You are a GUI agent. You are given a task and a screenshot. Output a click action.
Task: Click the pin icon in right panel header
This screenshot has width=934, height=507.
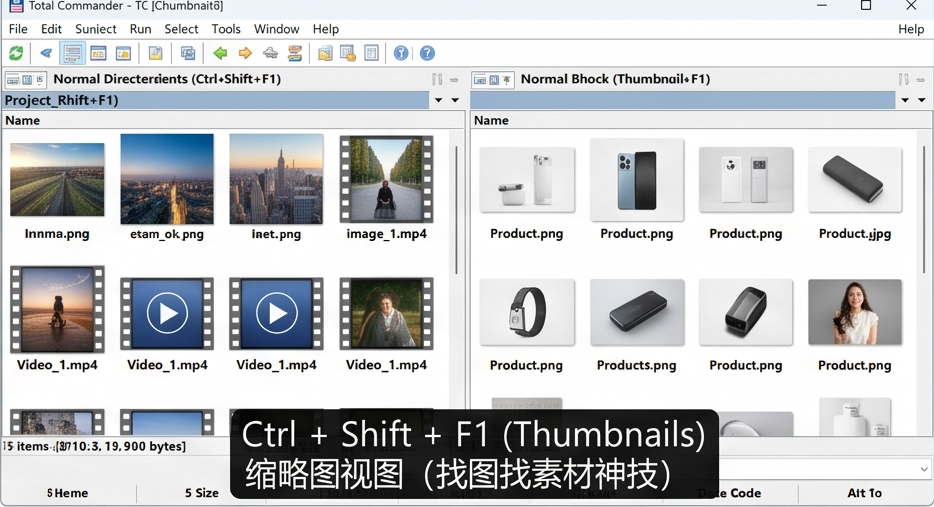[507, 79]
